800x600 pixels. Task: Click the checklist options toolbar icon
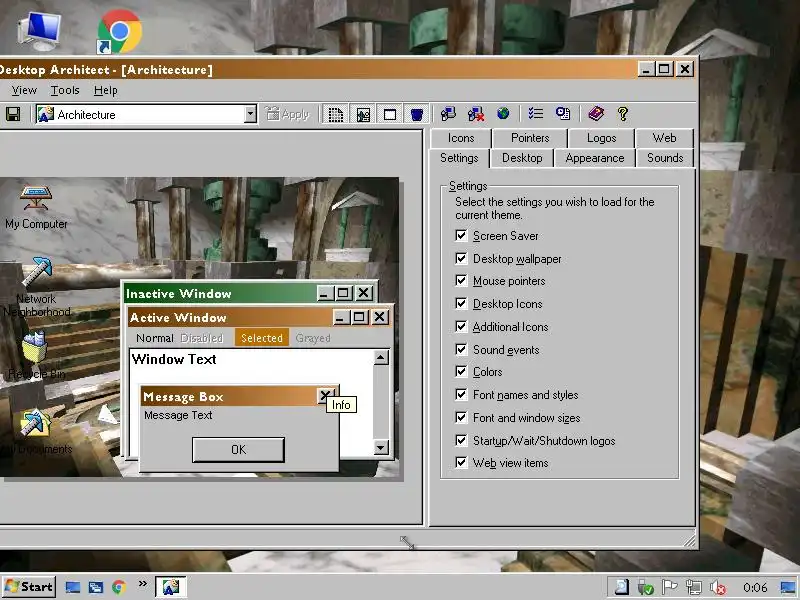click(x=535, y=113)
